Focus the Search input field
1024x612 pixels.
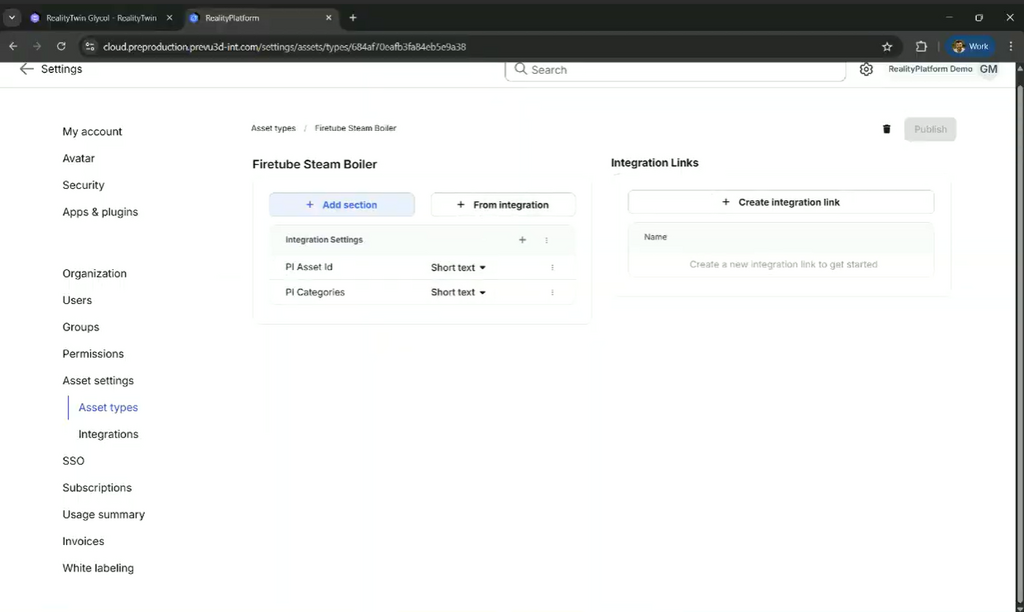coord(675,70)
